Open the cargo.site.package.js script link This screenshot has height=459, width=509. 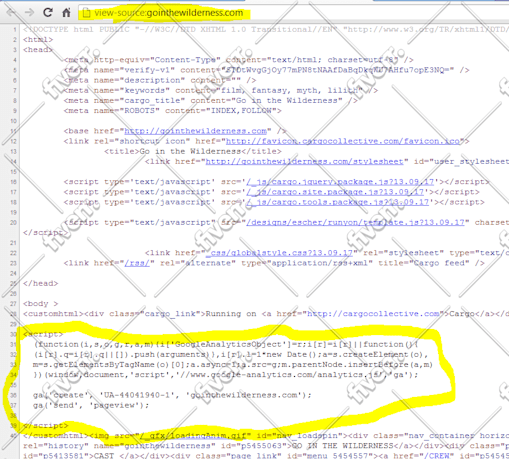(335, 192)
